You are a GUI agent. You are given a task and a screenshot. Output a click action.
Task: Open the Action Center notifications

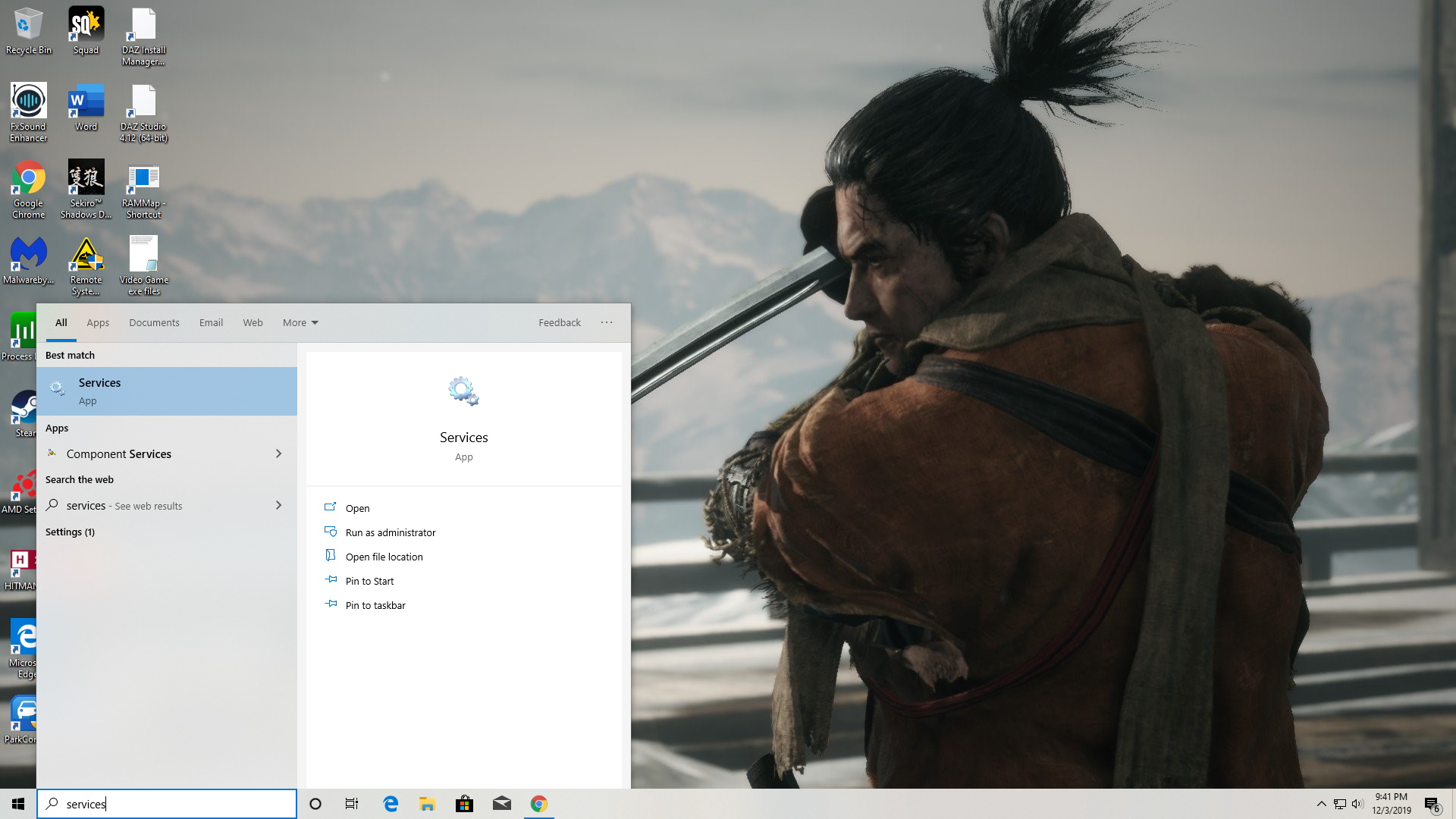(x=1432, y=805)
